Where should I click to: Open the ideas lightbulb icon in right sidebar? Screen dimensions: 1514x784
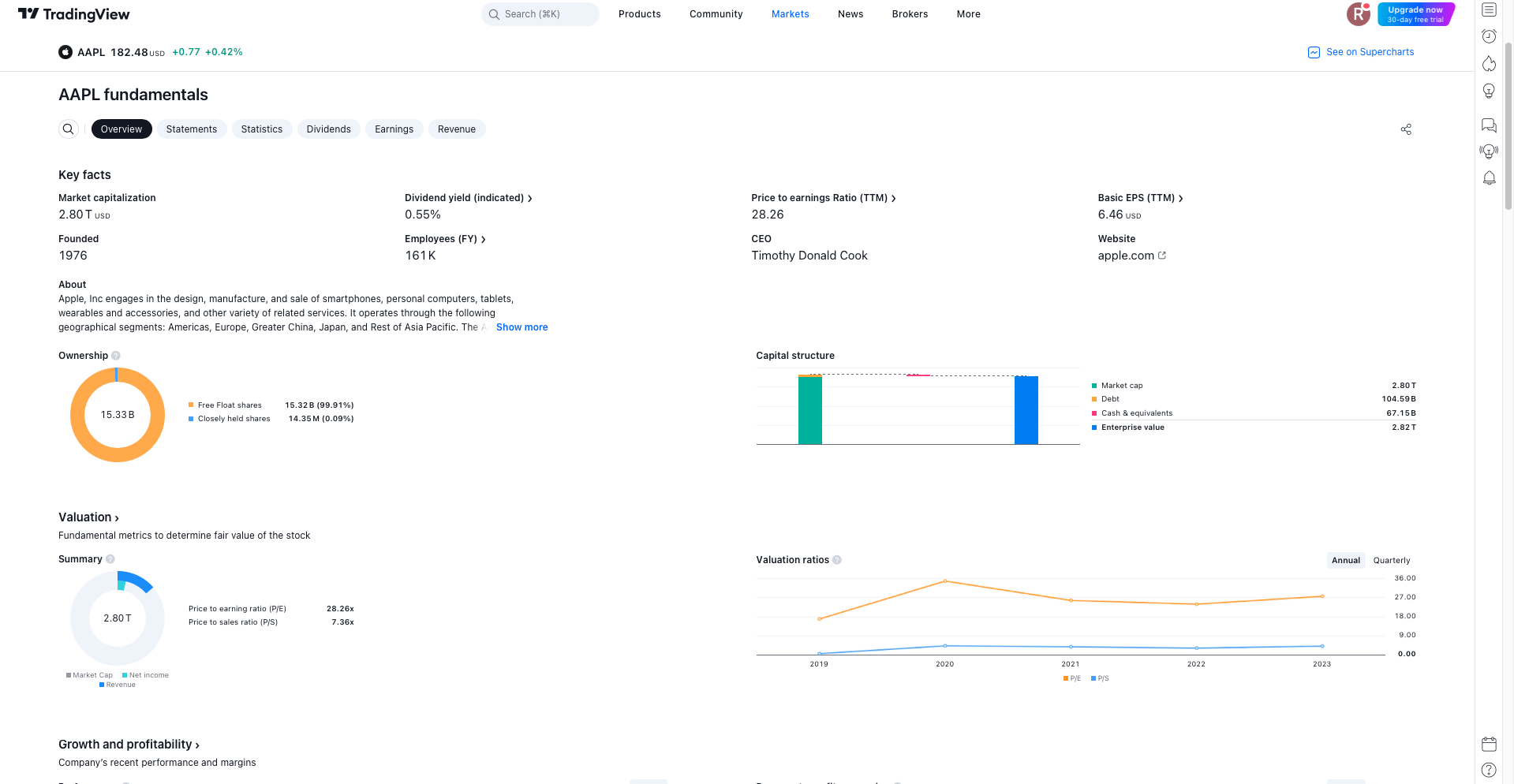click(1489, 91)
